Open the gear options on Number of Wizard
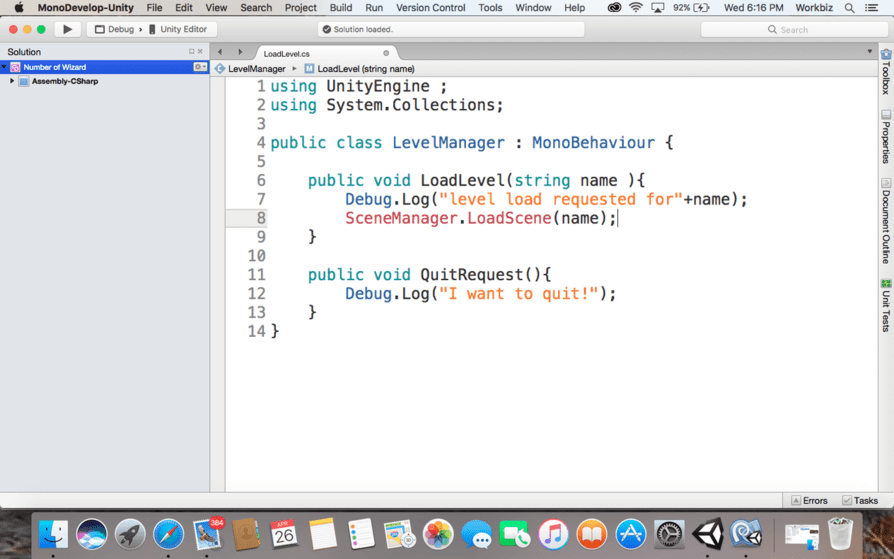The height and width of the screenshot is (559, 894). (x=199, y=67)
